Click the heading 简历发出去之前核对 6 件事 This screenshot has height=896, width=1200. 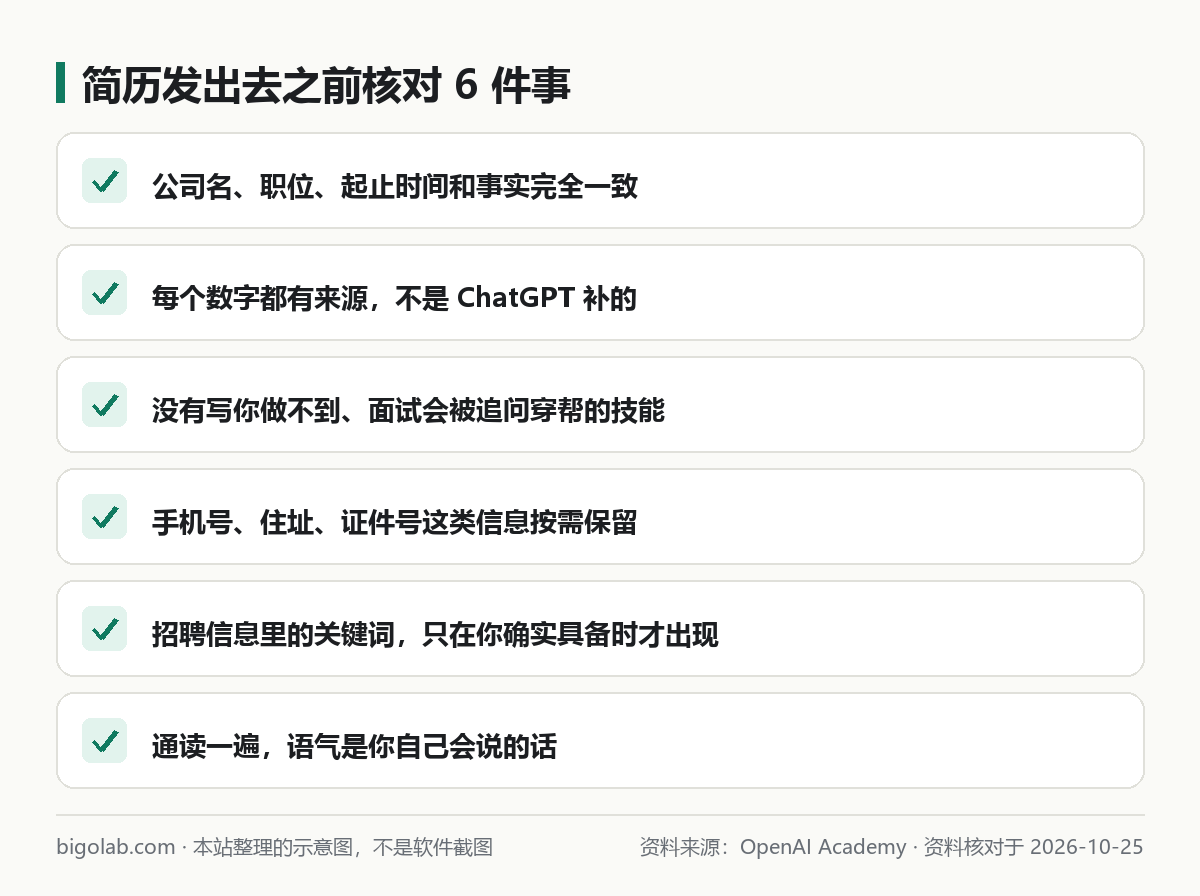coord(326,86)
